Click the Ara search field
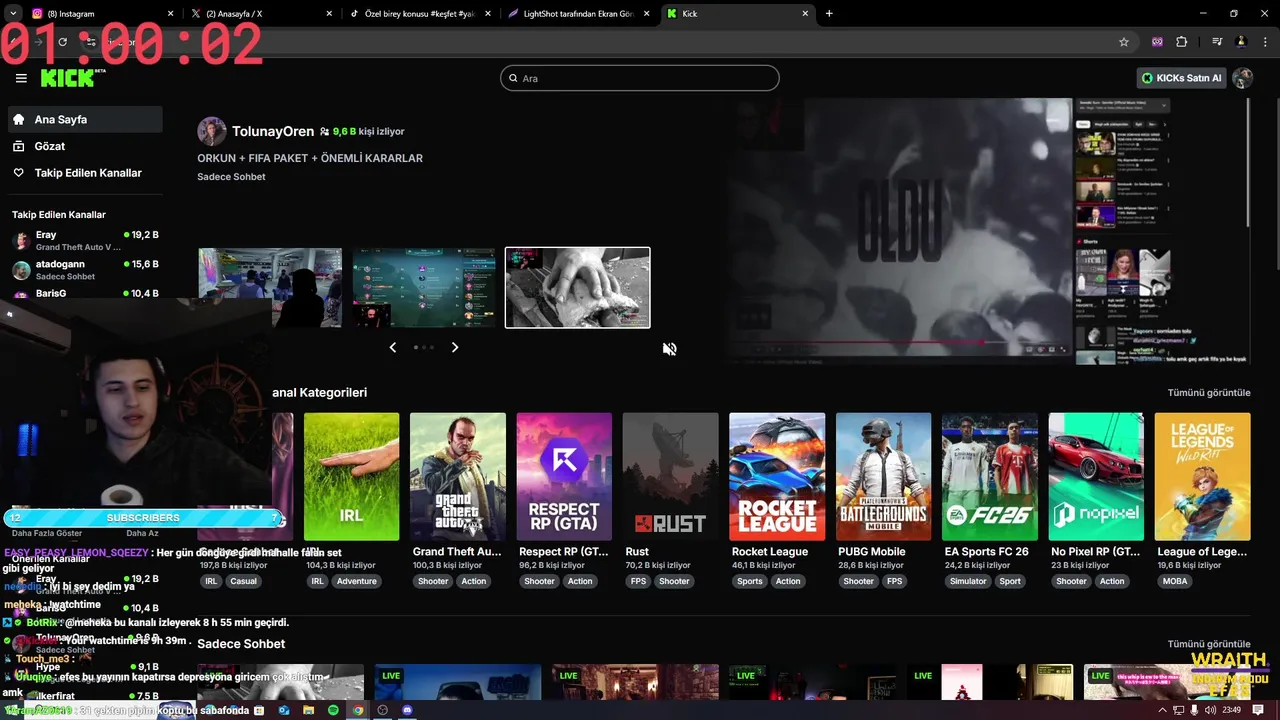Screen dimensions: 1280x720 [640, 78]
